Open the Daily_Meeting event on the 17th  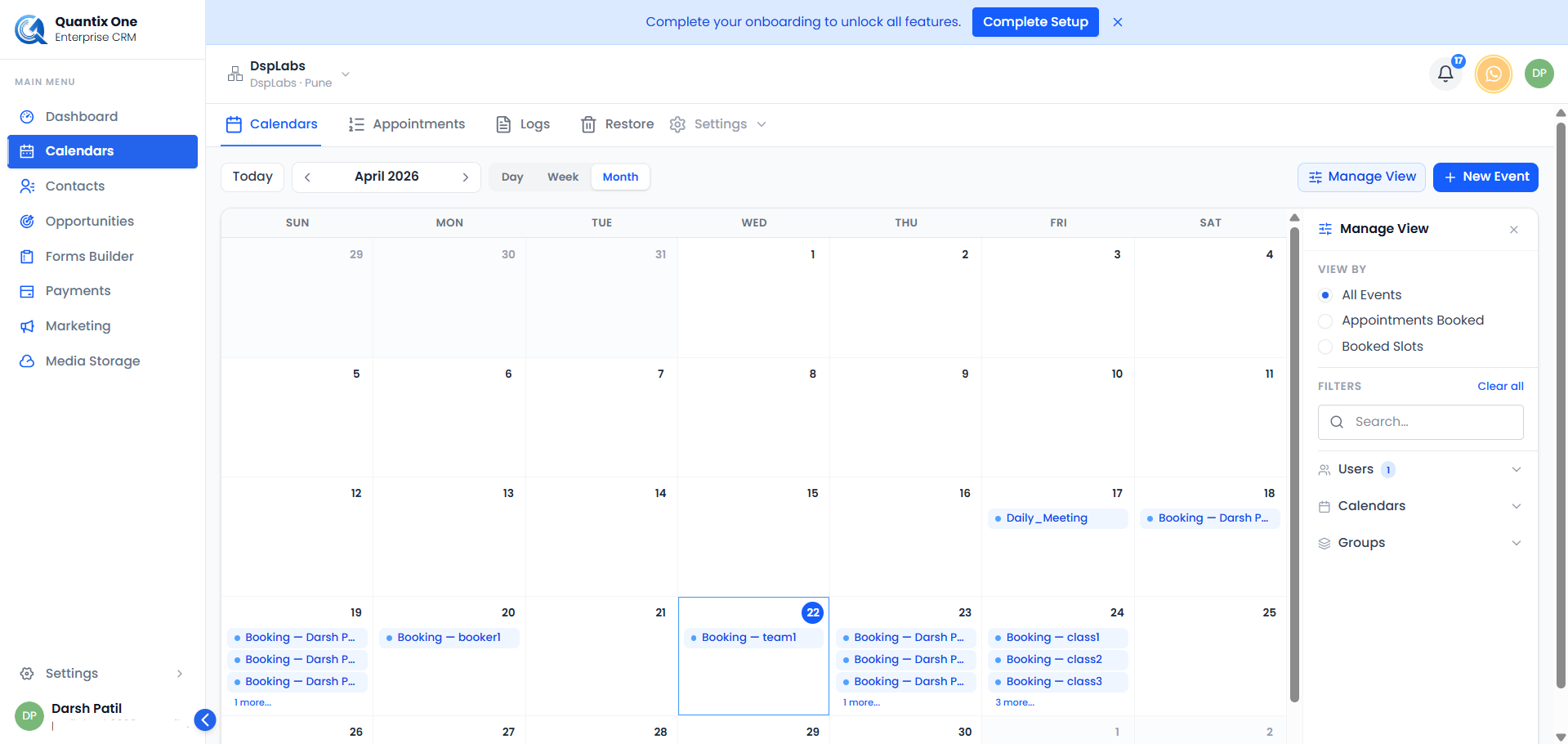[1057, 518]
